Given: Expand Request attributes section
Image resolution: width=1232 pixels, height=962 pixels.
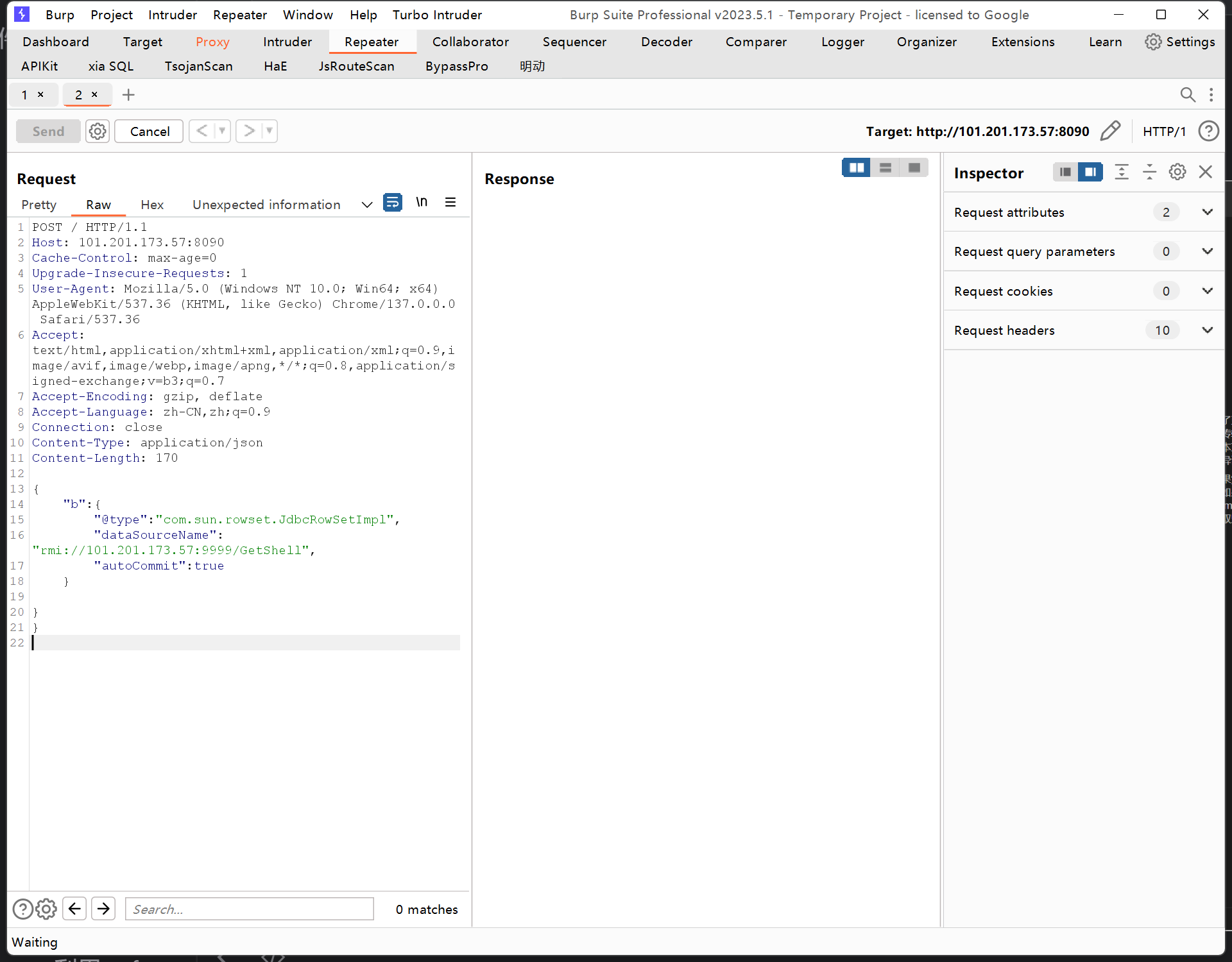Looking at the screenshot, I should (x=1207, y=212).
